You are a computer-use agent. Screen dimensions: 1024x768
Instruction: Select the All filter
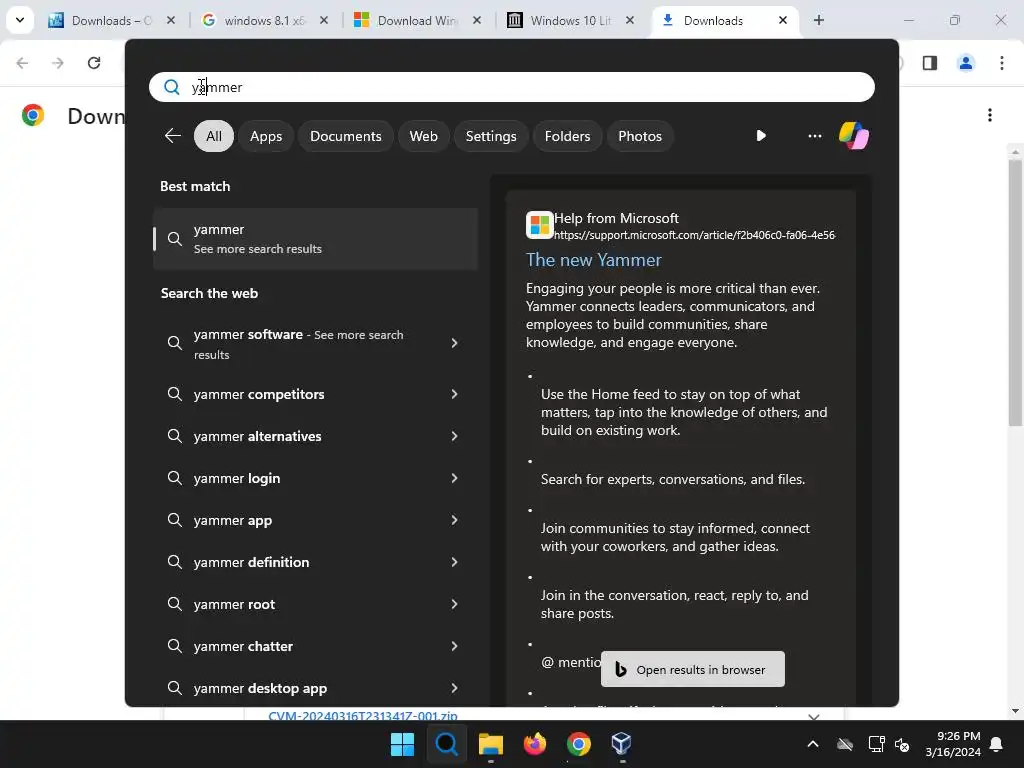click(x=214, y=136)
